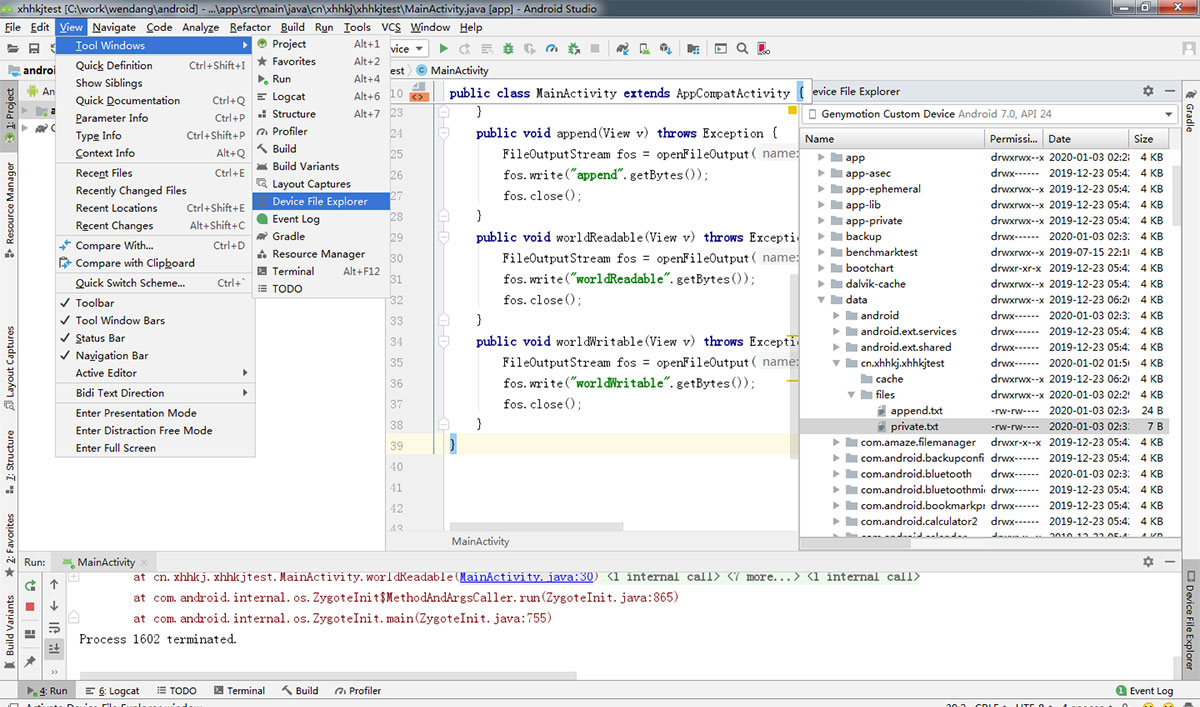The image size is (1200, 707).
Task: Expand the backup folder
Action: point(822,237)
